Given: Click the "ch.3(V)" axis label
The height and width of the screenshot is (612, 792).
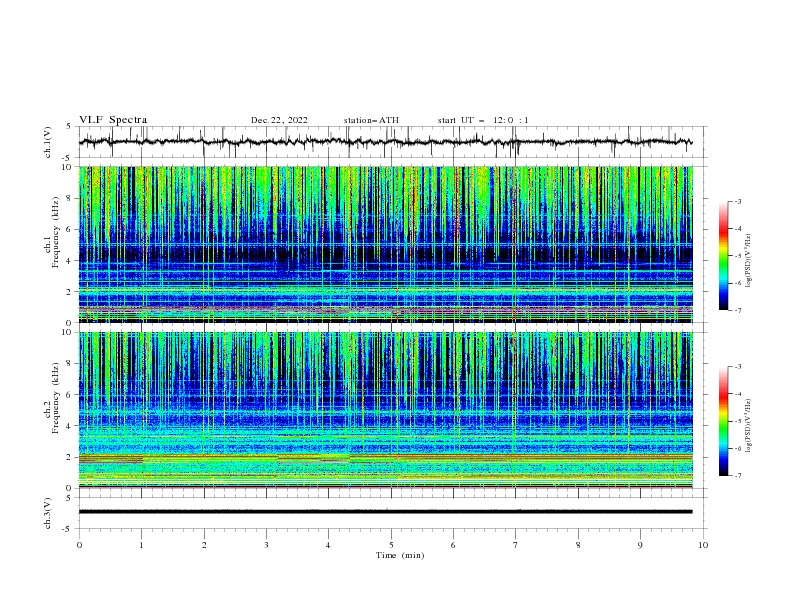Looking at the screenshot, I should 48,513.
